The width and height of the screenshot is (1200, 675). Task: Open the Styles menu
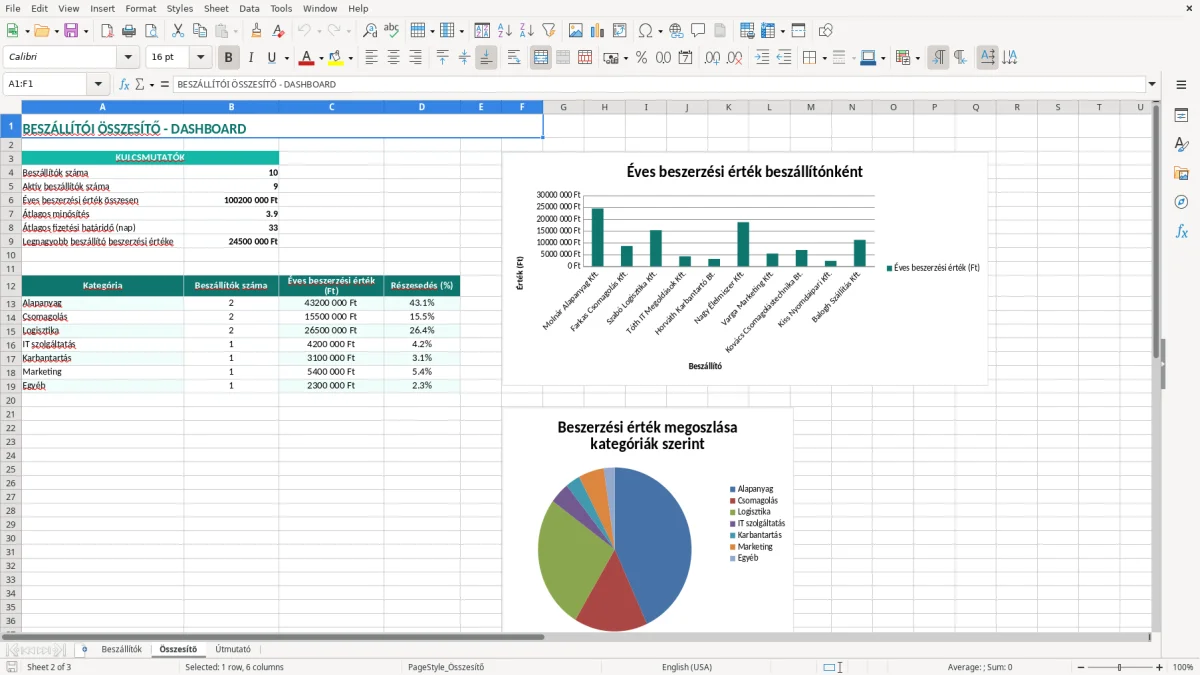180,8
